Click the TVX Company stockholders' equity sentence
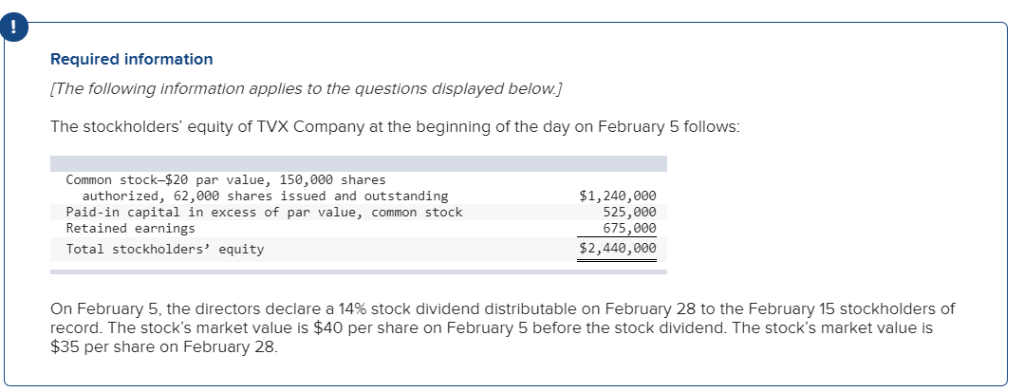 click(x=395, y=127)
